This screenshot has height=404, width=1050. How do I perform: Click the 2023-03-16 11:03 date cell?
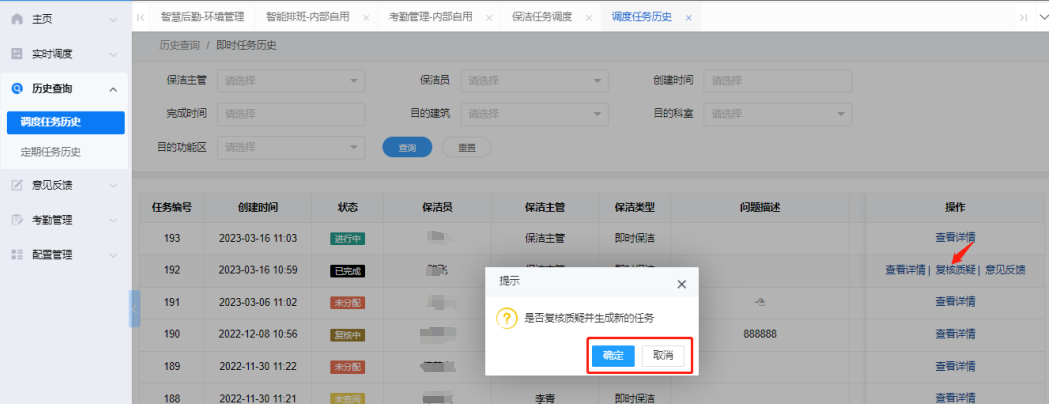(258, 239)
